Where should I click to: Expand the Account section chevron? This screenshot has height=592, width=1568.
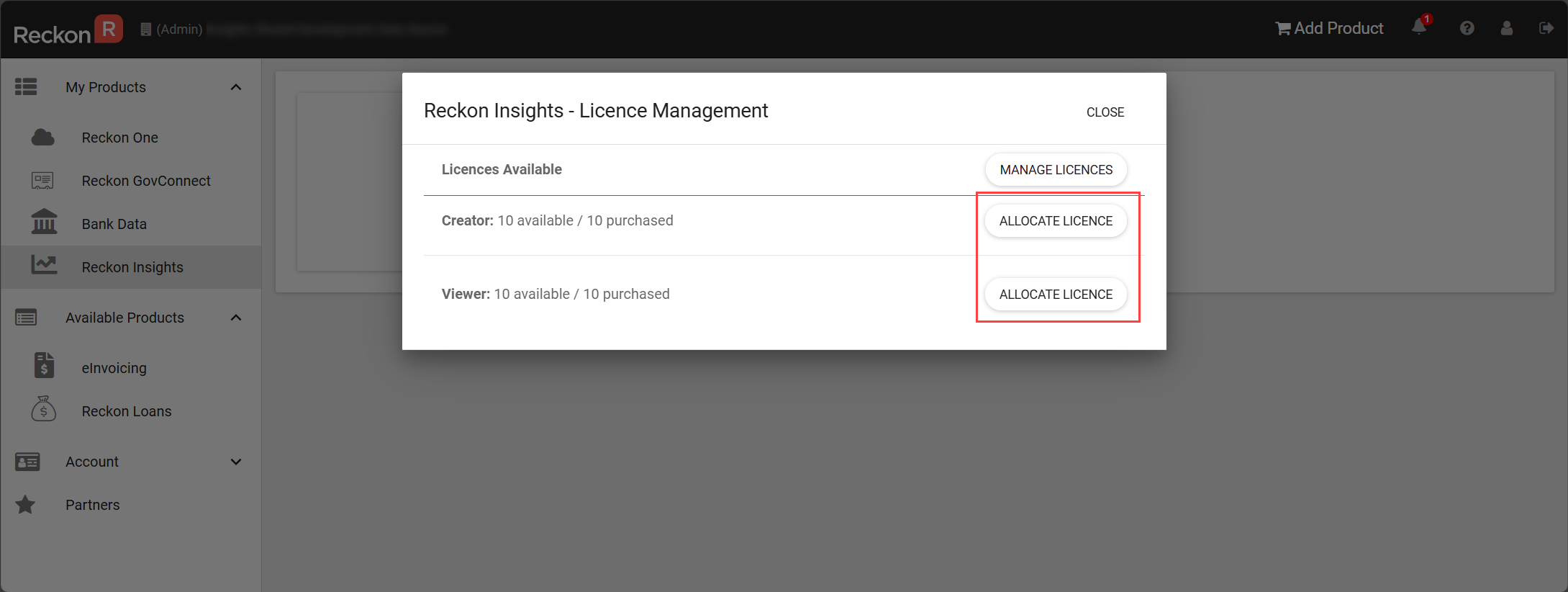pyautogui.click(x=236, y=462)
